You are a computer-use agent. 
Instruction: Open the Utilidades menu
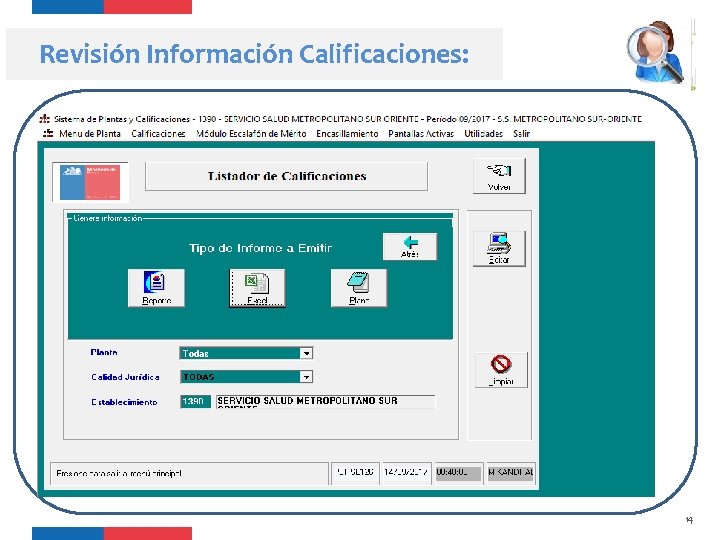484,134
